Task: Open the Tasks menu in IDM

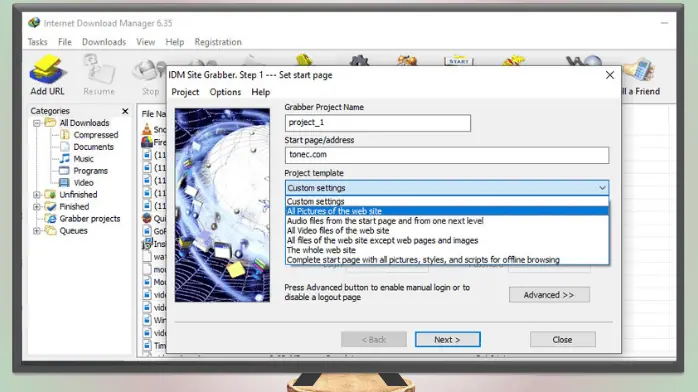Action: (37, 42)
